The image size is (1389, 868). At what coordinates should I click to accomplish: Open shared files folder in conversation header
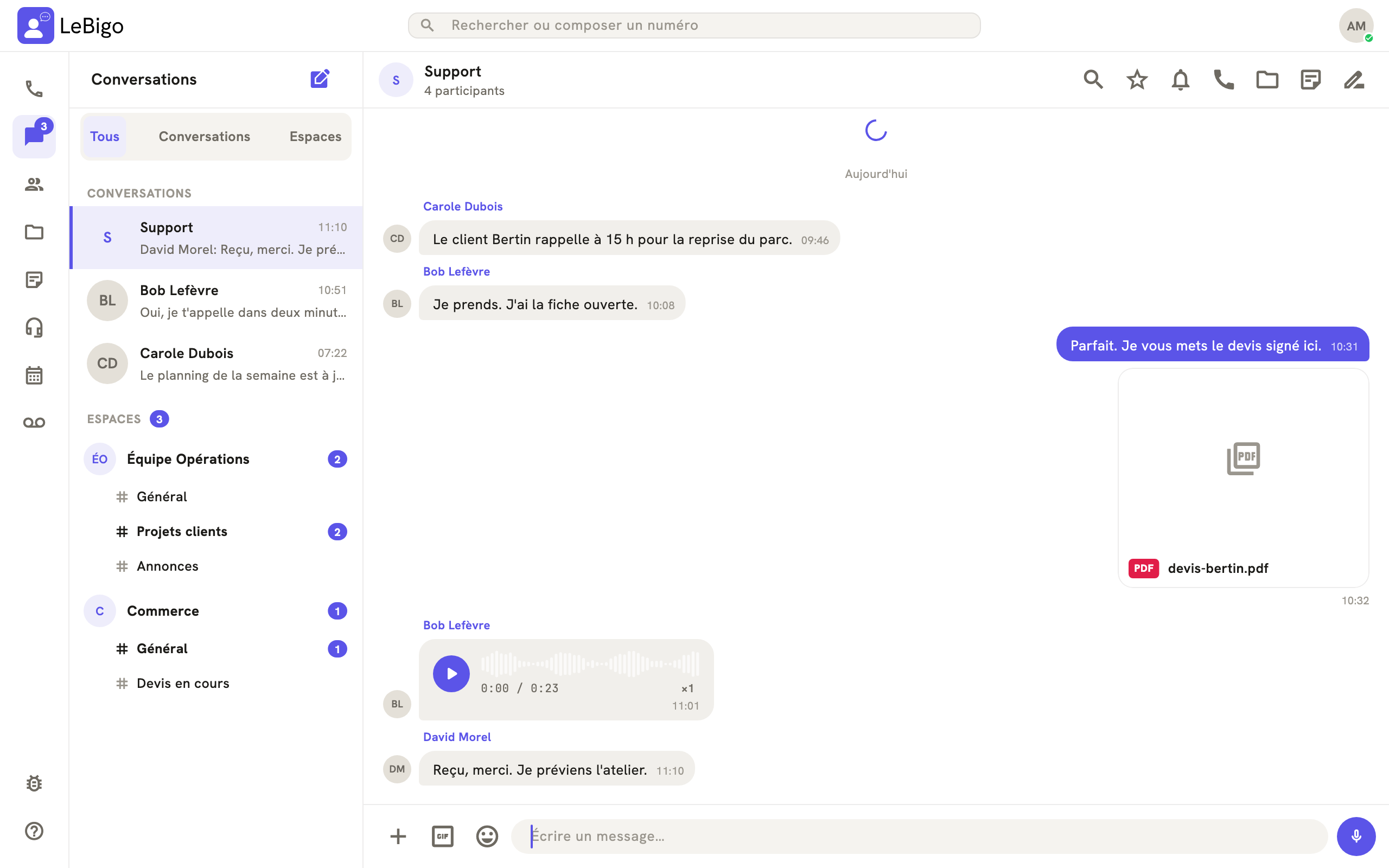tap(1267, 79)
